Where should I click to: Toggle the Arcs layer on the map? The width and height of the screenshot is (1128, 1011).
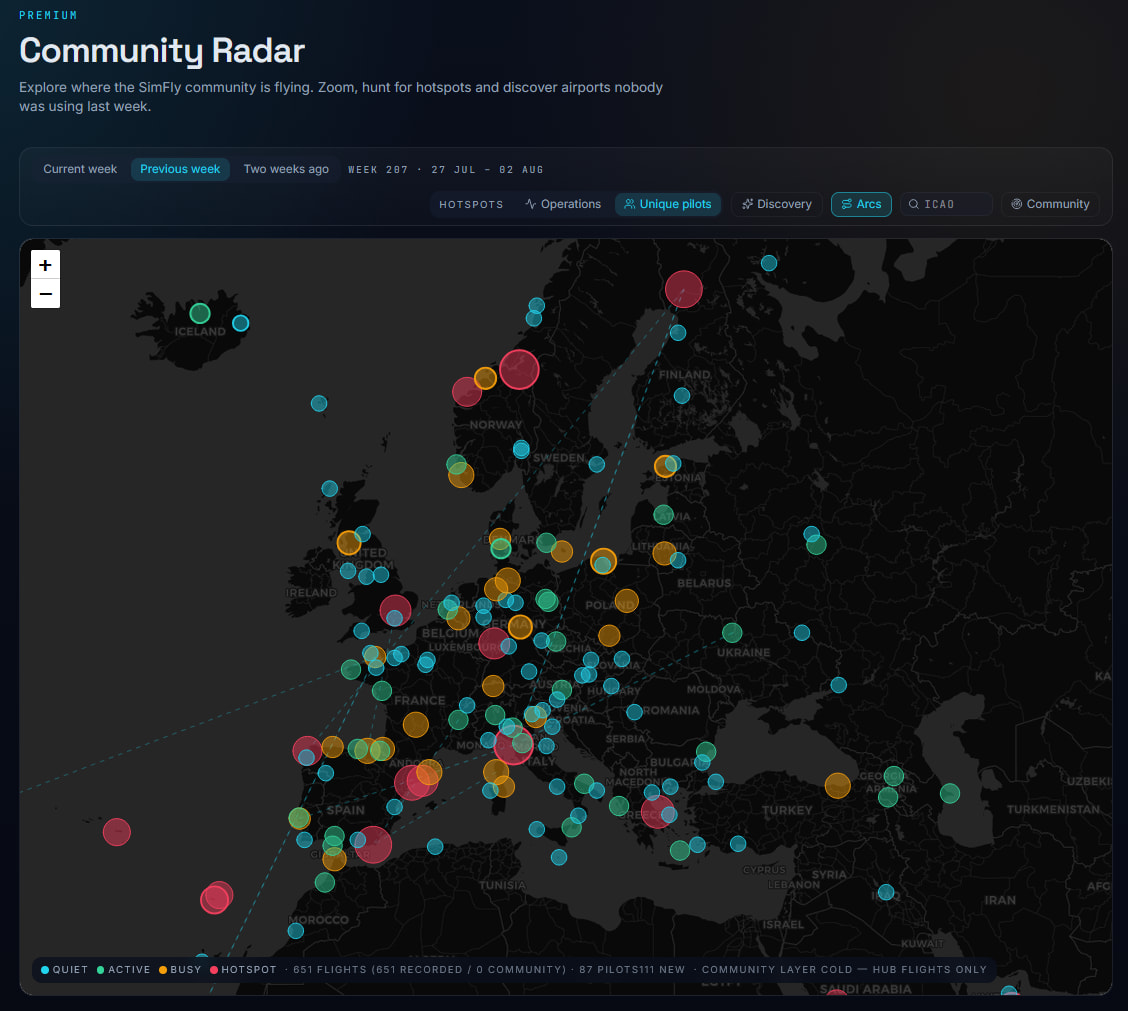pyautogui.click(x=861, y=204)
